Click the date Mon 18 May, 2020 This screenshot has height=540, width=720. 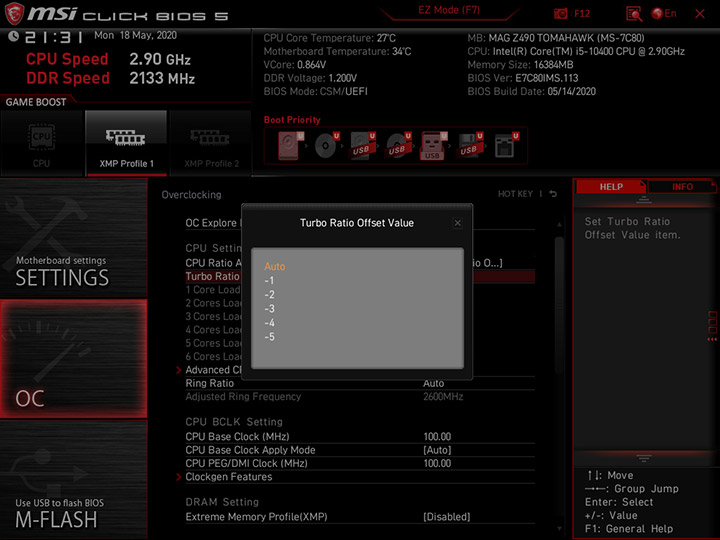[135, 35]
